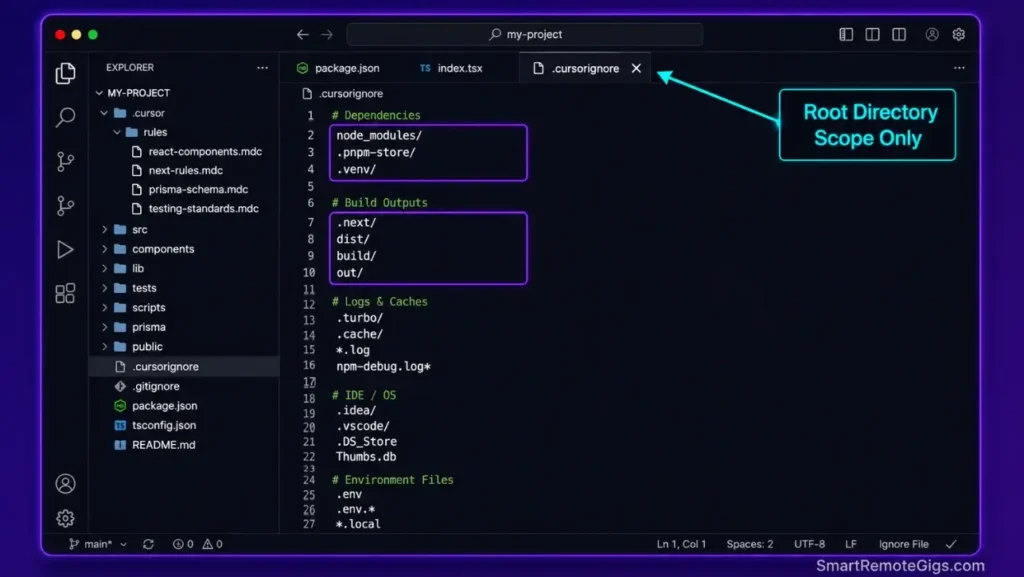Screen dimensions: 1024x577
Task: Expand the lib folder
Action: 104,269
